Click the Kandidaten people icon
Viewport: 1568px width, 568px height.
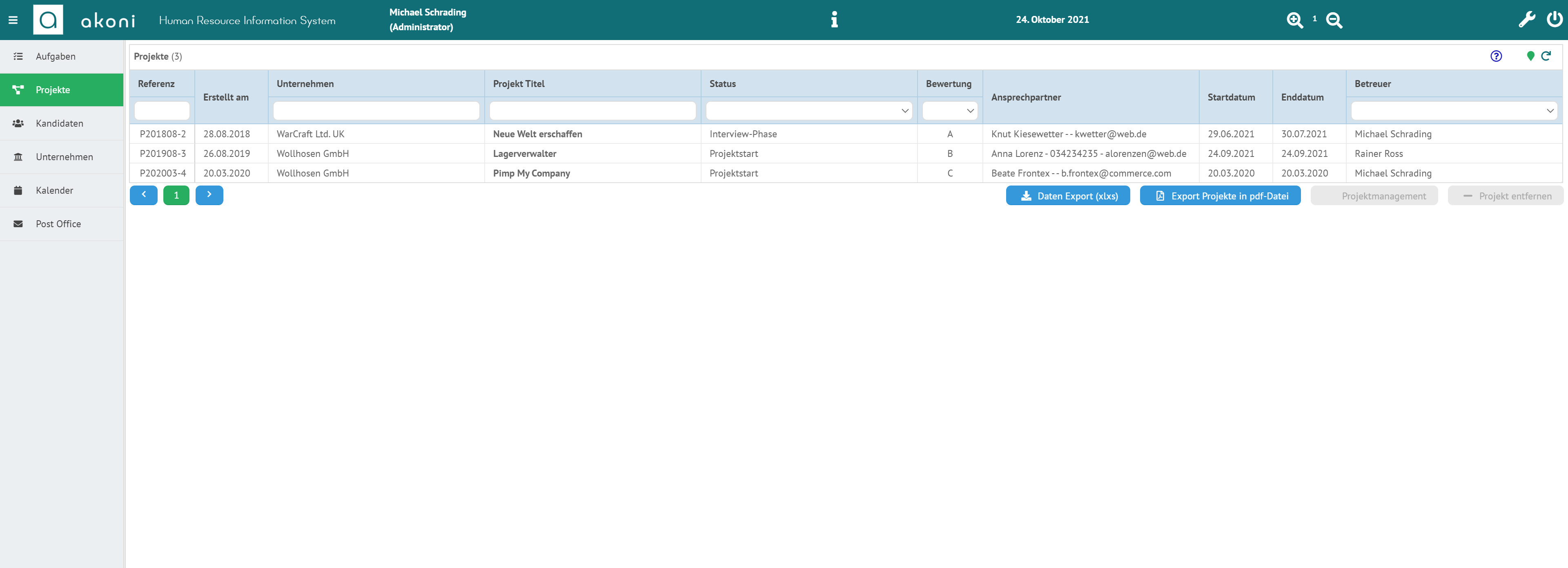tap(18, 123)
